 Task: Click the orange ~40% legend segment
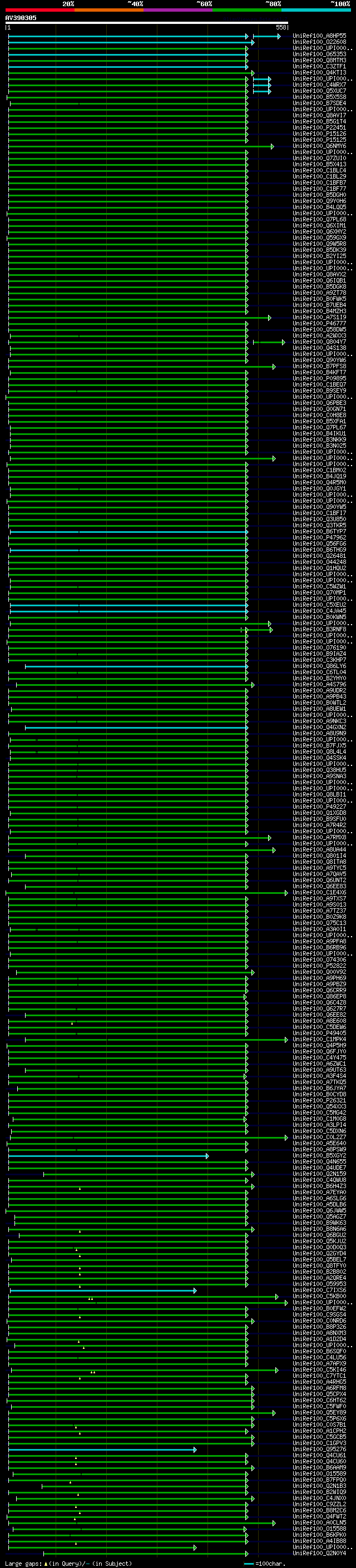[x=109, y=10]
